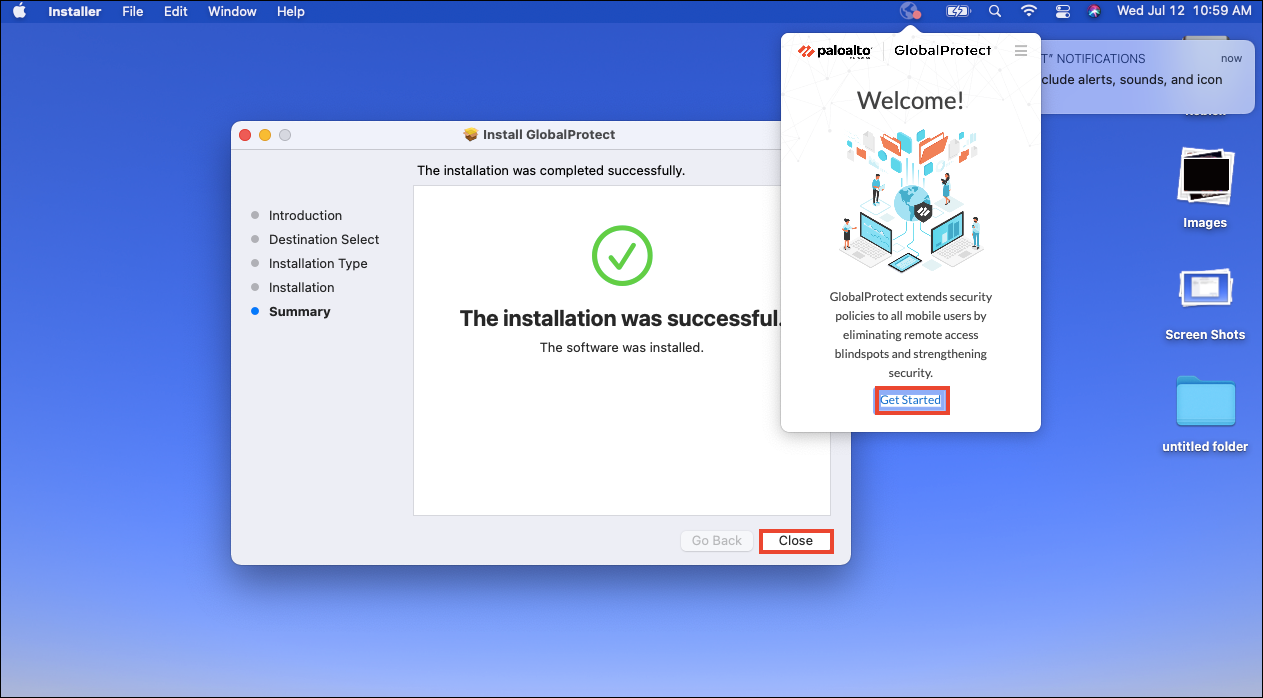The height and width of the screenshot is (698, 1263).
Task: Open the untitled folder on desktop
Action: [1205, 414]
